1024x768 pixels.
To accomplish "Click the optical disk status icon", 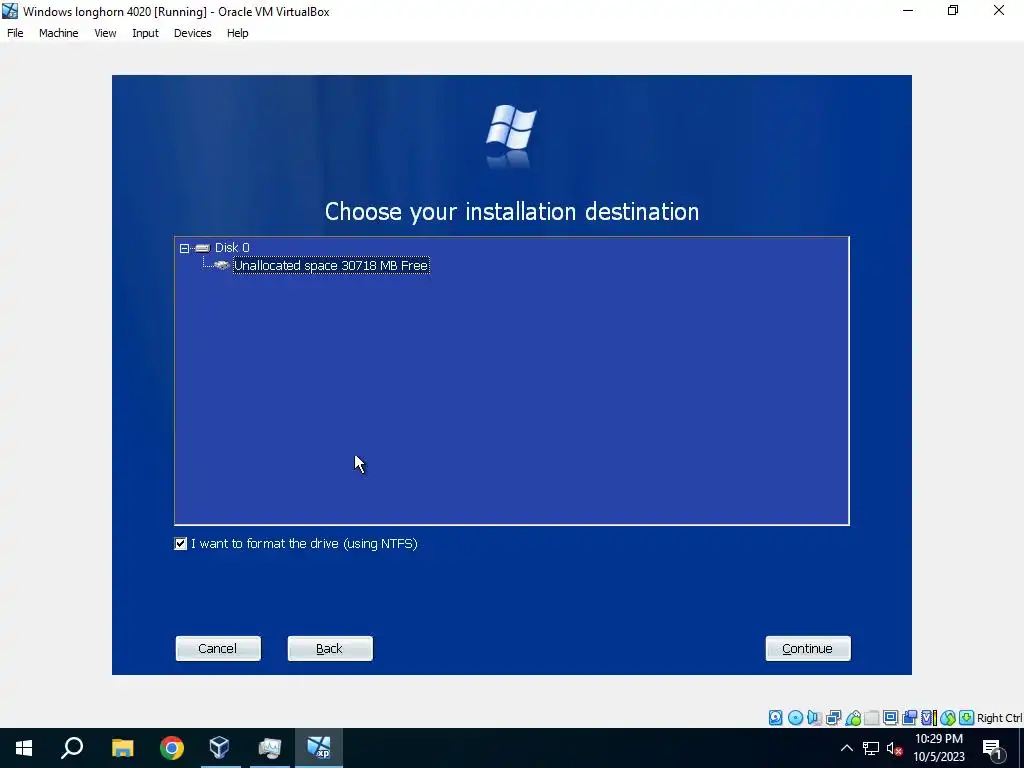I will [795, 718].
